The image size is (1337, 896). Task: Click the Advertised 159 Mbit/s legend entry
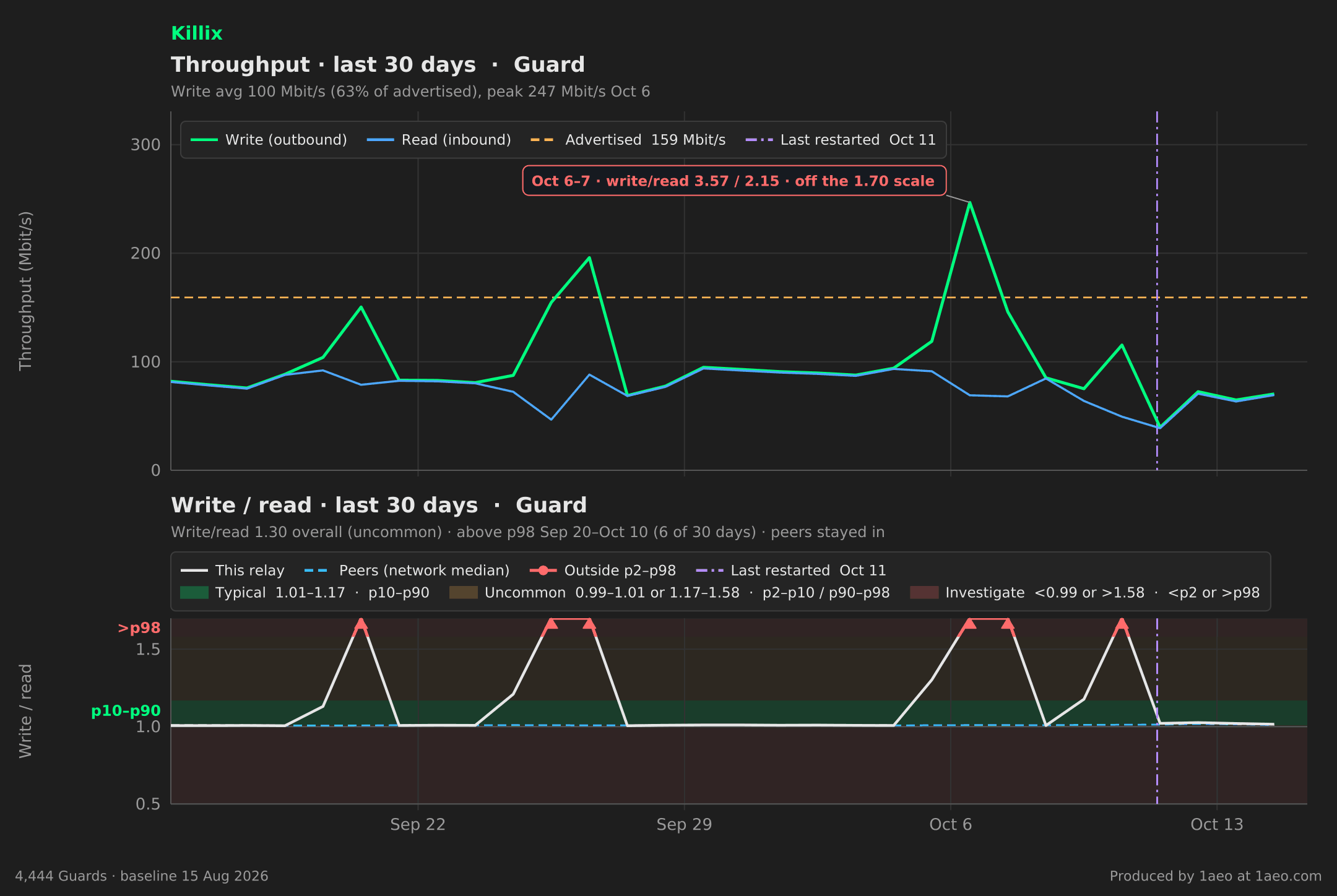pyautogui.click(x=628, y=140)
